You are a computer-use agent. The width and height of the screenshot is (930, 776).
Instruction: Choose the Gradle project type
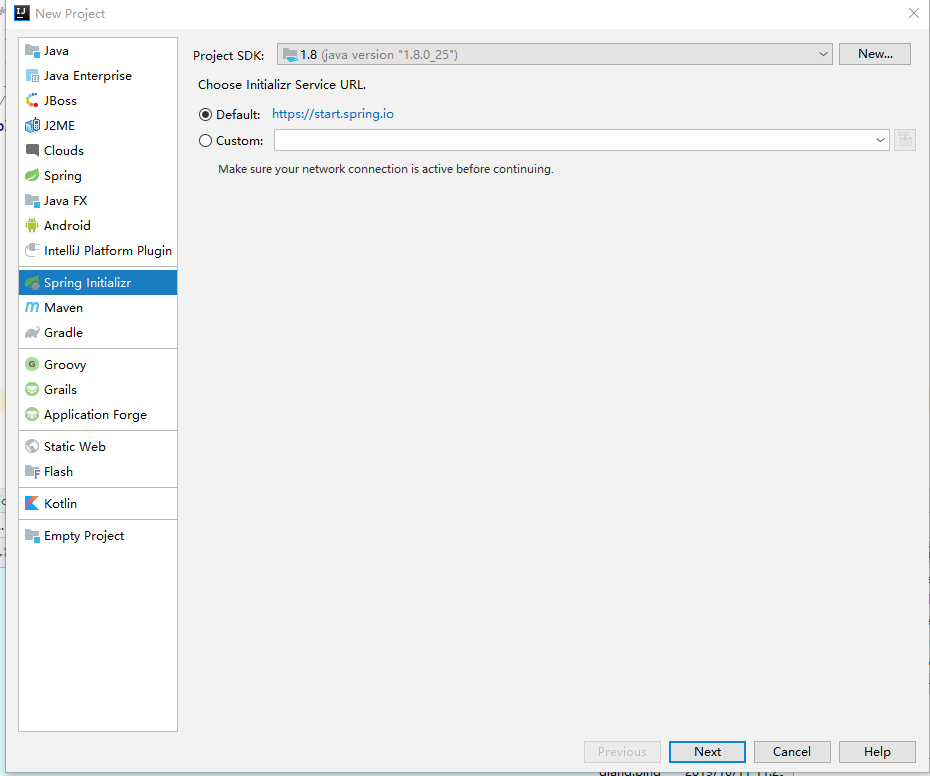(61, 332)
